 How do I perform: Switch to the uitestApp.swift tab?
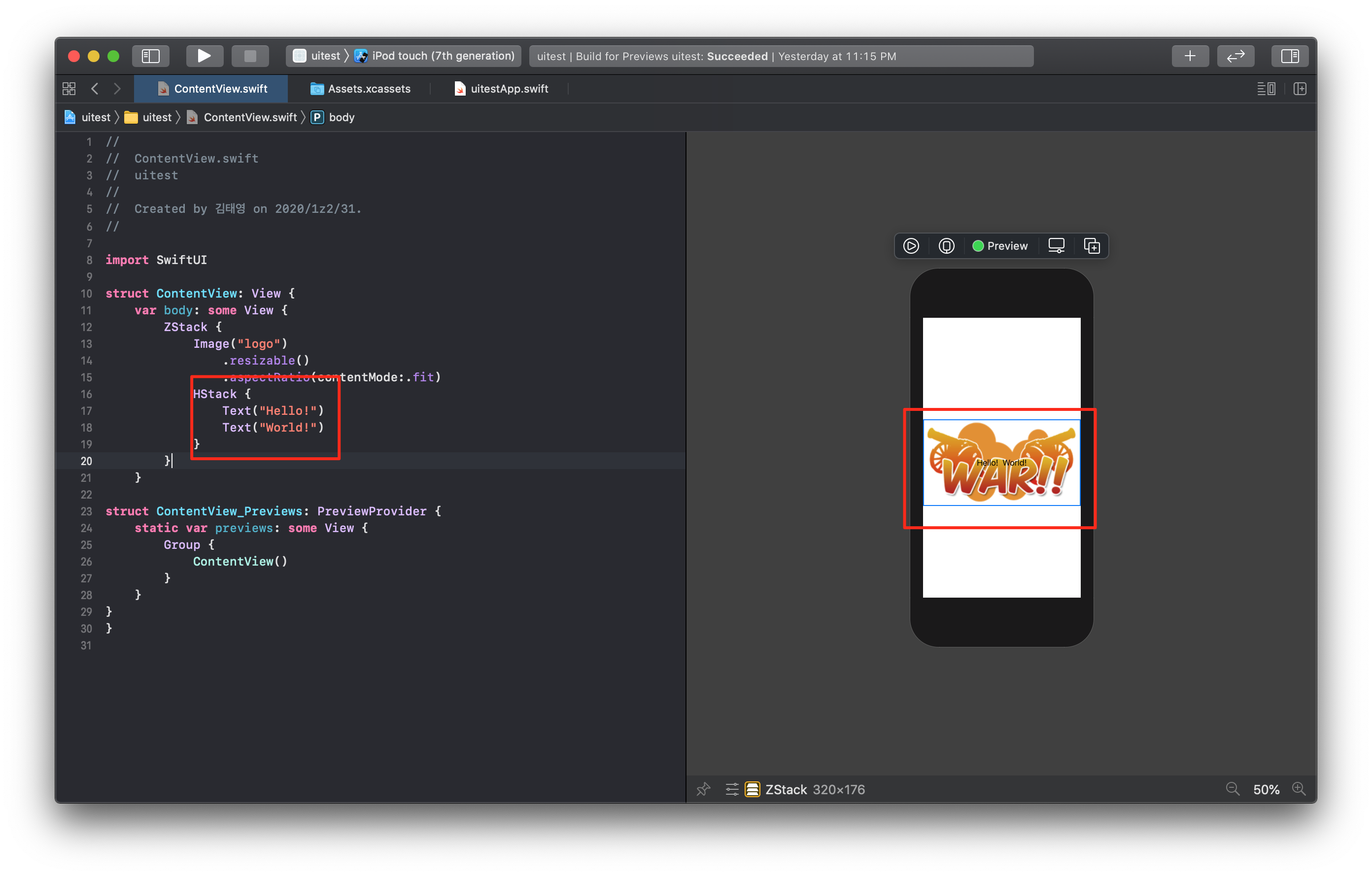tap(509, 89)
